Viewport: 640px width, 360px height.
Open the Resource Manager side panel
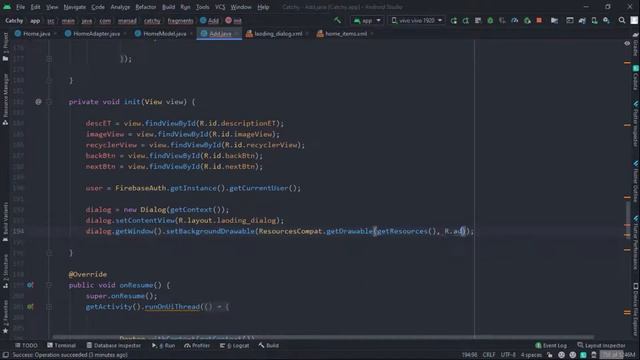click(5, 99)
